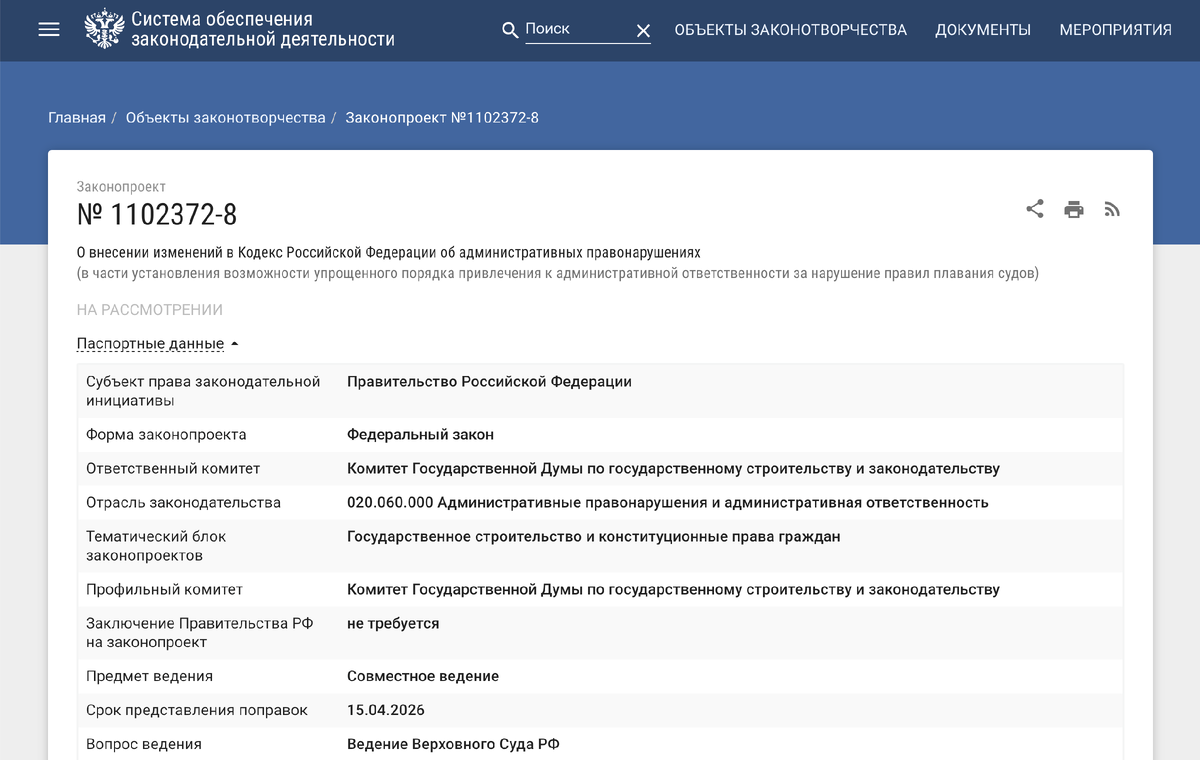Open the ДОКУМЕНТЫ menu item
The width and height of the screenshot is (1200, 760).
click(983, 30)
